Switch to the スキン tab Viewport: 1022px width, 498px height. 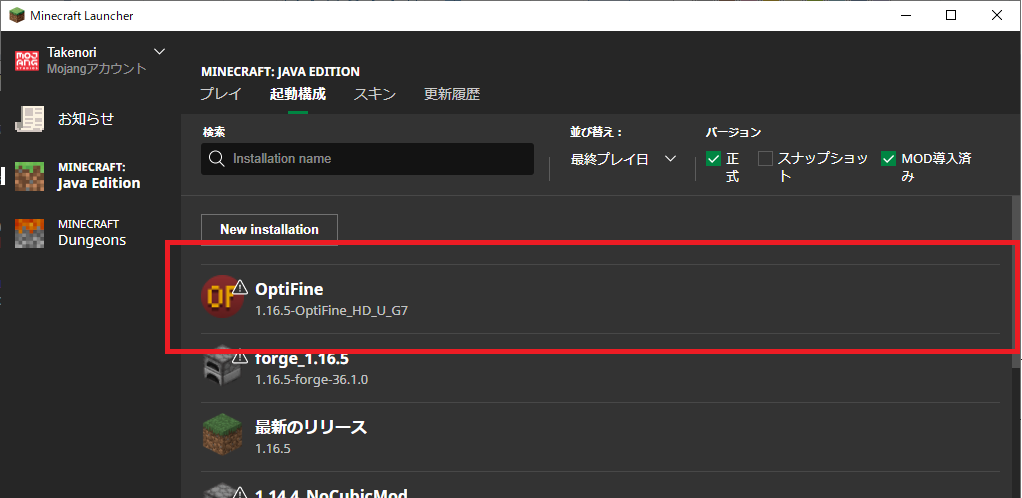click(375, 94)
